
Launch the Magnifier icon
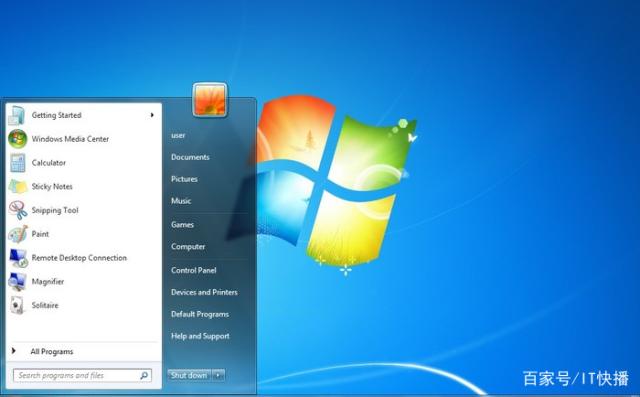point(18,282)
